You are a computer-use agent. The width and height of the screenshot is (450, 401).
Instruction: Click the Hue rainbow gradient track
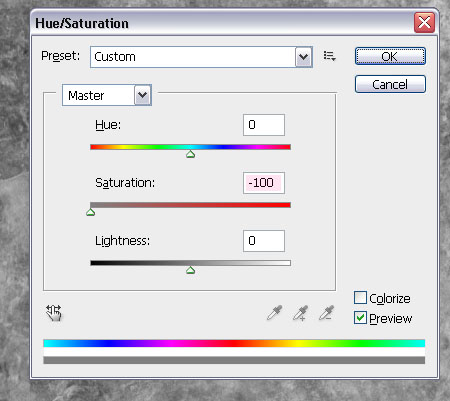190,147
